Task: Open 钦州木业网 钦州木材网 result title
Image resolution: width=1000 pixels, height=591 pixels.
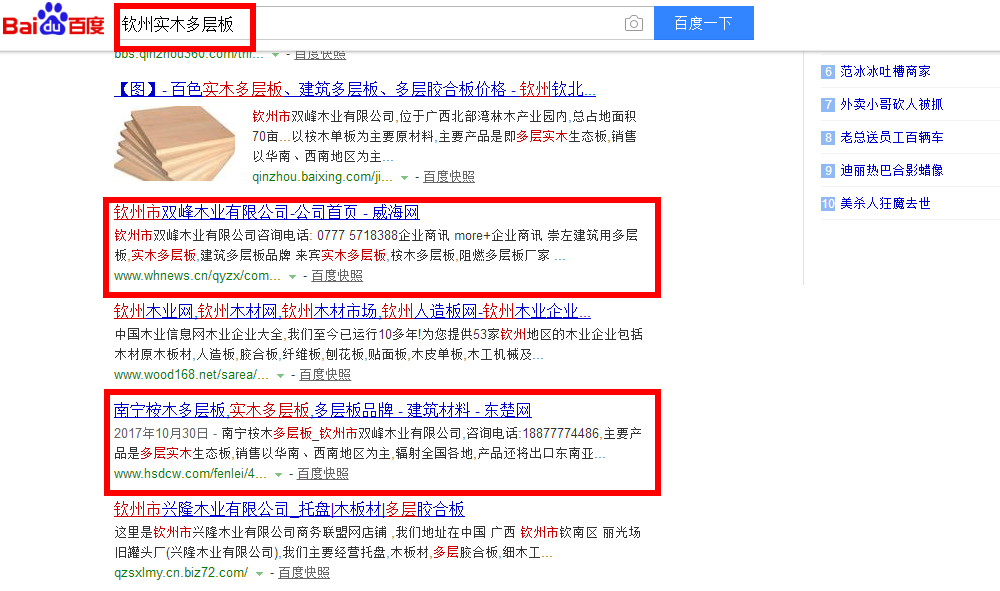Action: tap(352, 311)
